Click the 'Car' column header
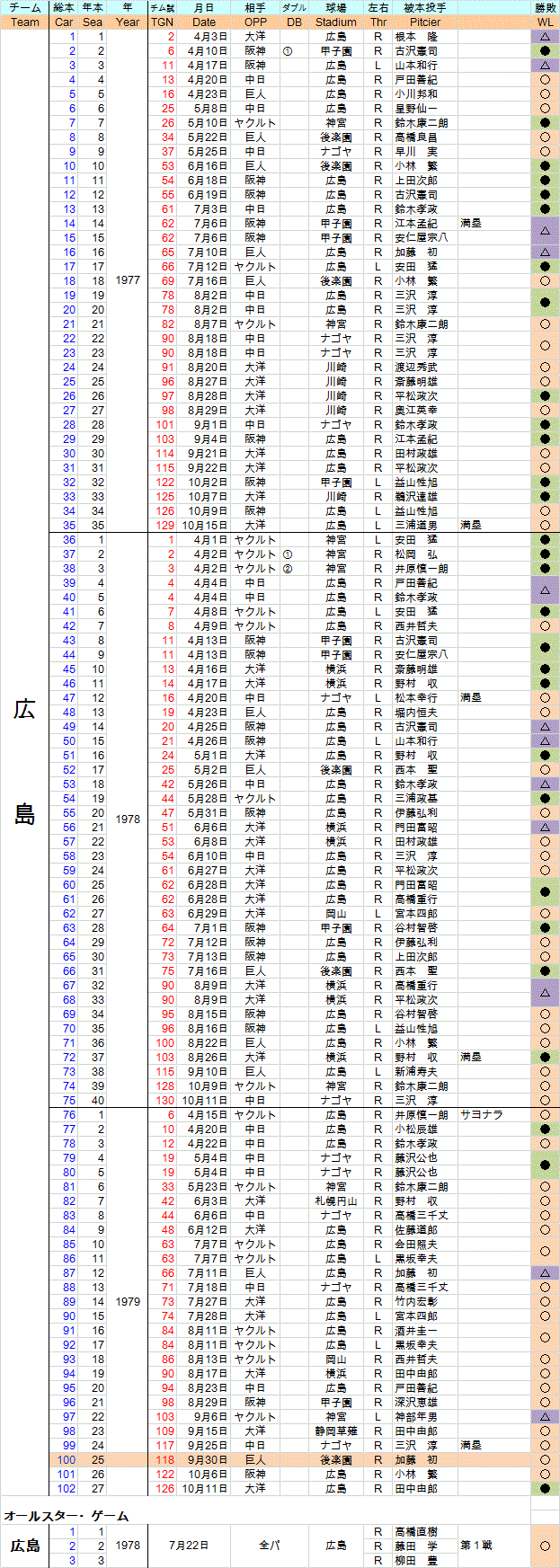This screenshot has width=560, height=1568. click(64, 22)
